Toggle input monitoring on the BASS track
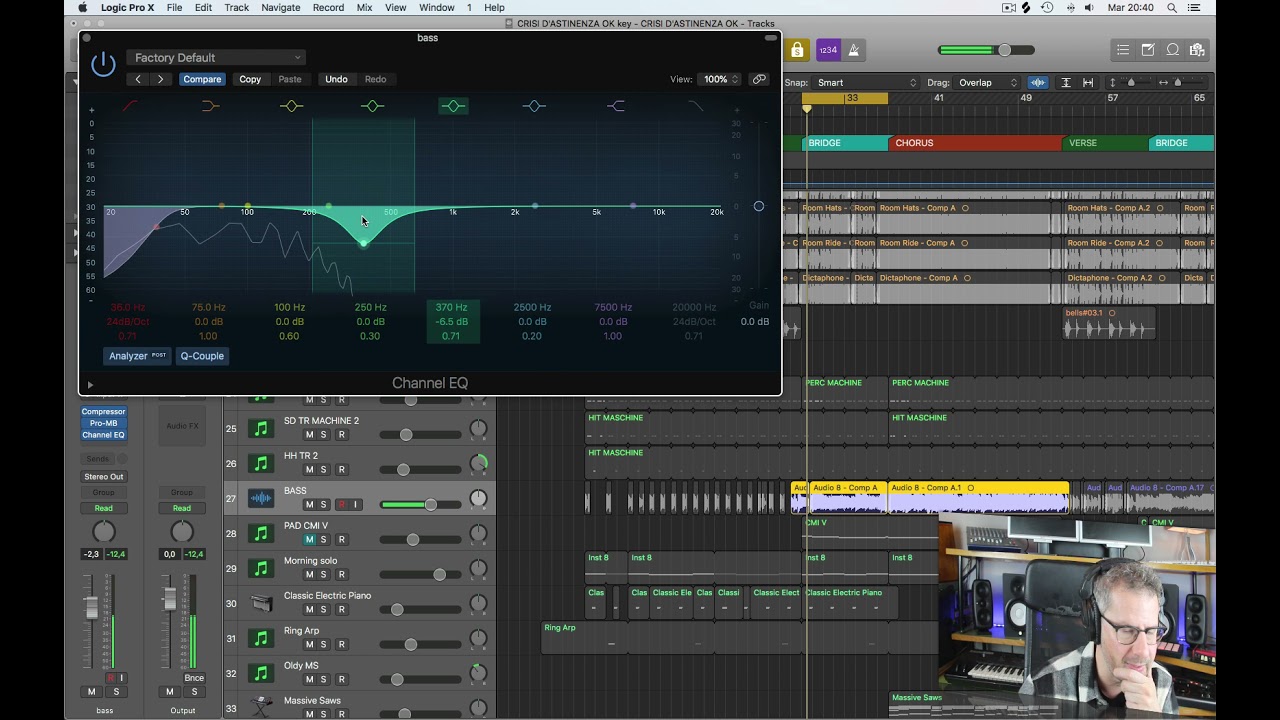Viewport: 1280px width, 720px height. [355, 505]
